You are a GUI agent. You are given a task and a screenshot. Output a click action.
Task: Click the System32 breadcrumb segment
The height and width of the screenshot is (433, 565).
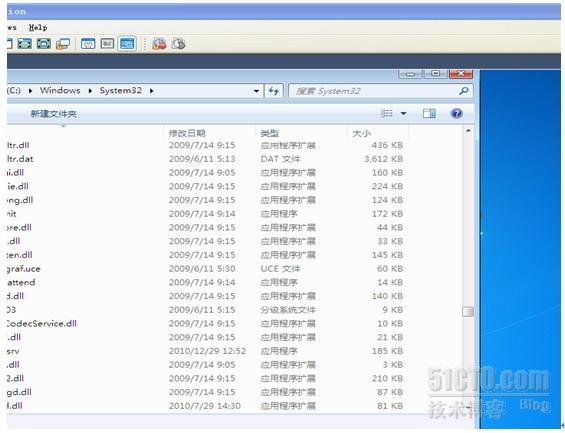(121, 90)
